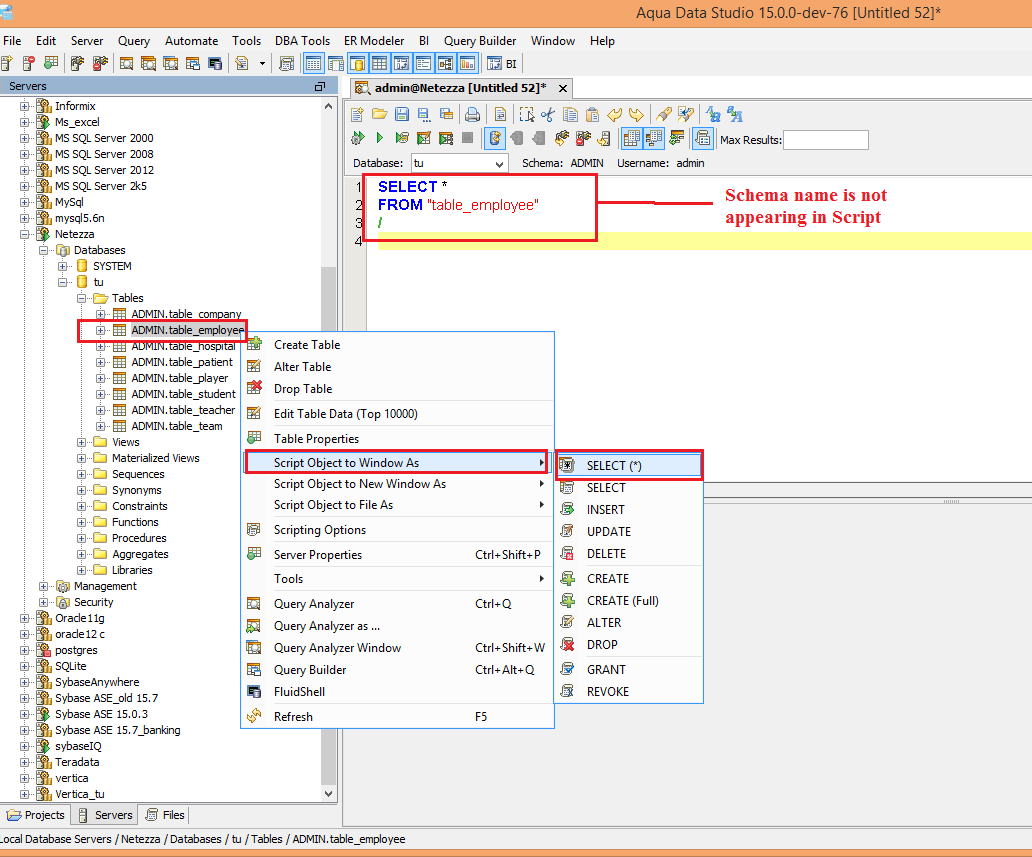
Task: Click the BI toolbar icon in main toolbar
Action: 502,64
